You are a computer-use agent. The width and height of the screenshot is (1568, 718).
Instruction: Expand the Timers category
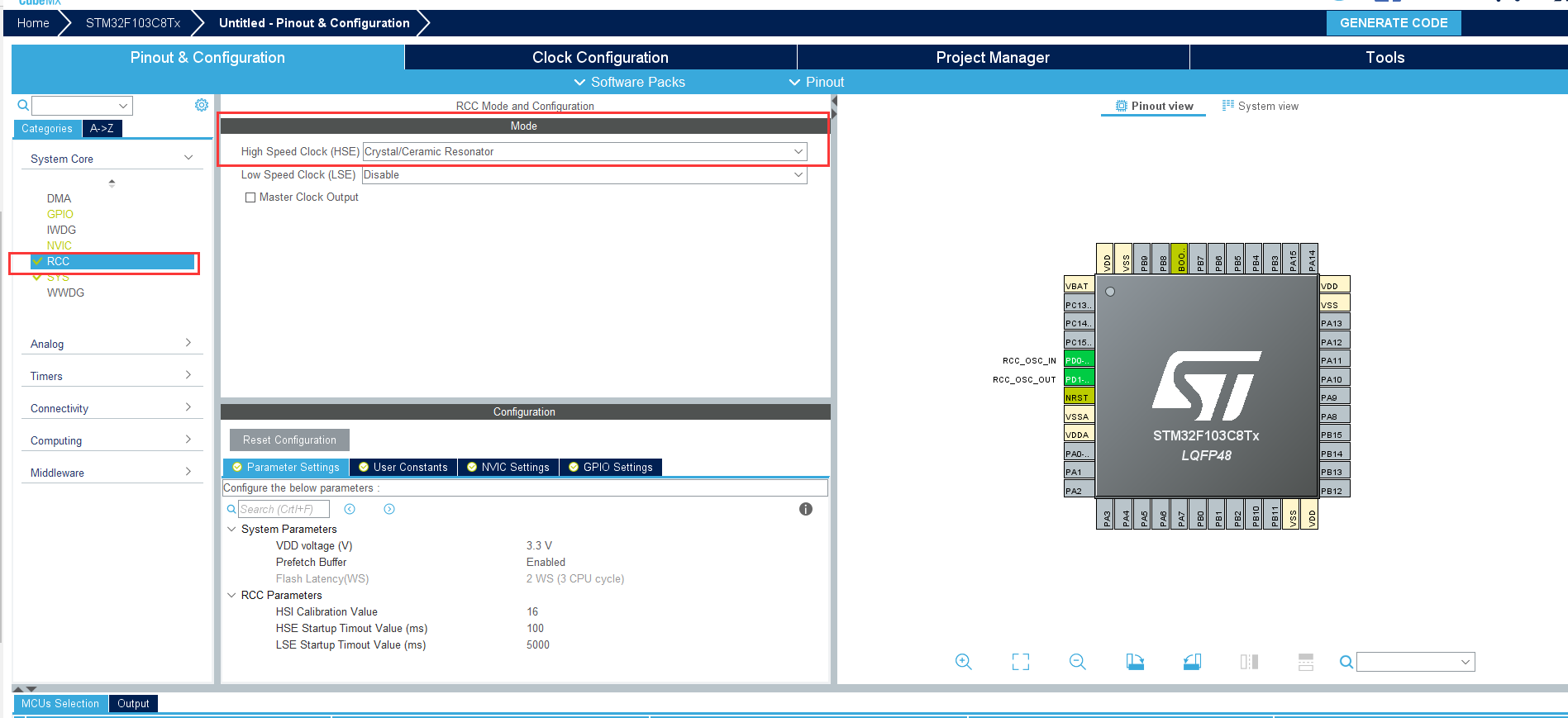click(x=188, y=375)
